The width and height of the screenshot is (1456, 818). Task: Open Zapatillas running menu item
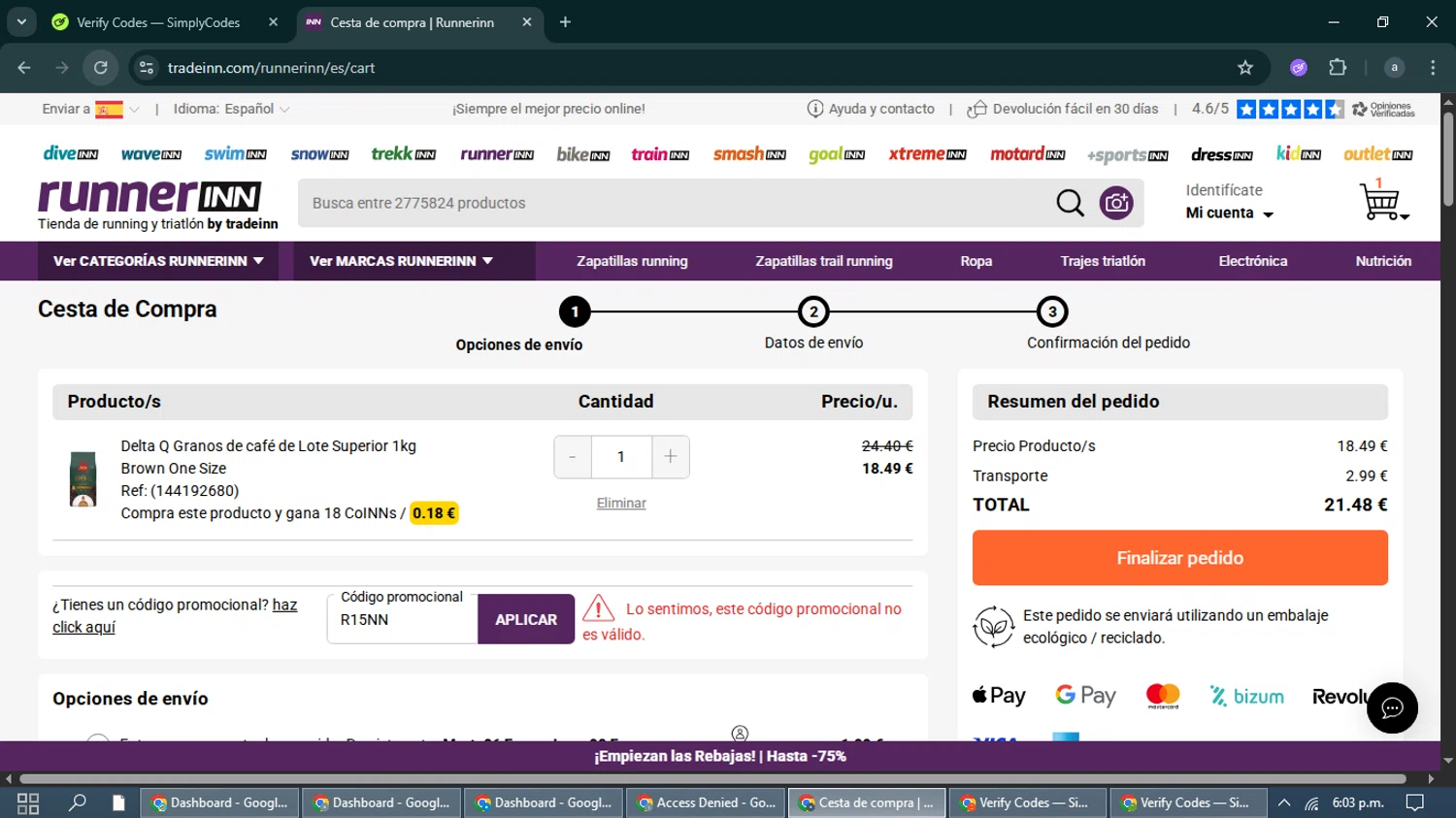(632, 261)
